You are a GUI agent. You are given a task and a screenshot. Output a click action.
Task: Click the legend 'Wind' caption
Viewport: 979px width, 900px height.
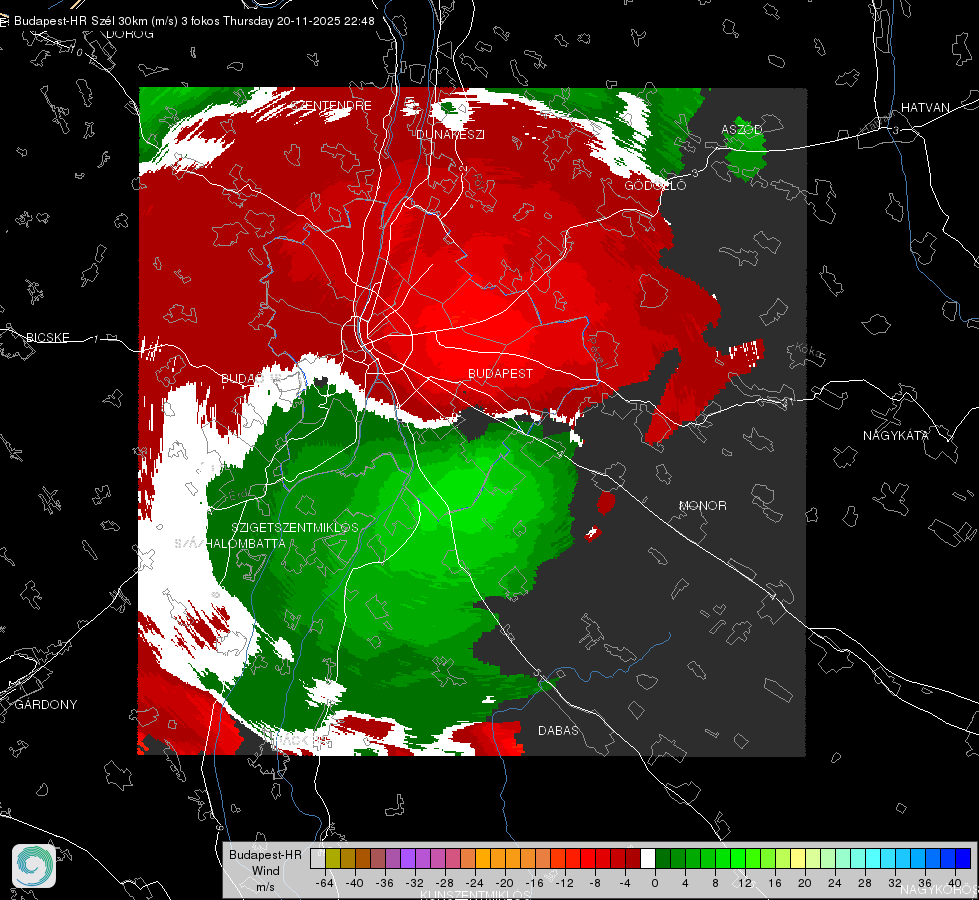tap(265, 871)
